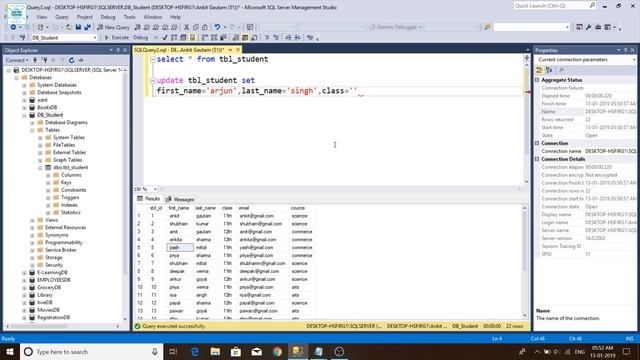Select the MoviesDB database
This screenshot has width=640, height=360.
[48, 310]
